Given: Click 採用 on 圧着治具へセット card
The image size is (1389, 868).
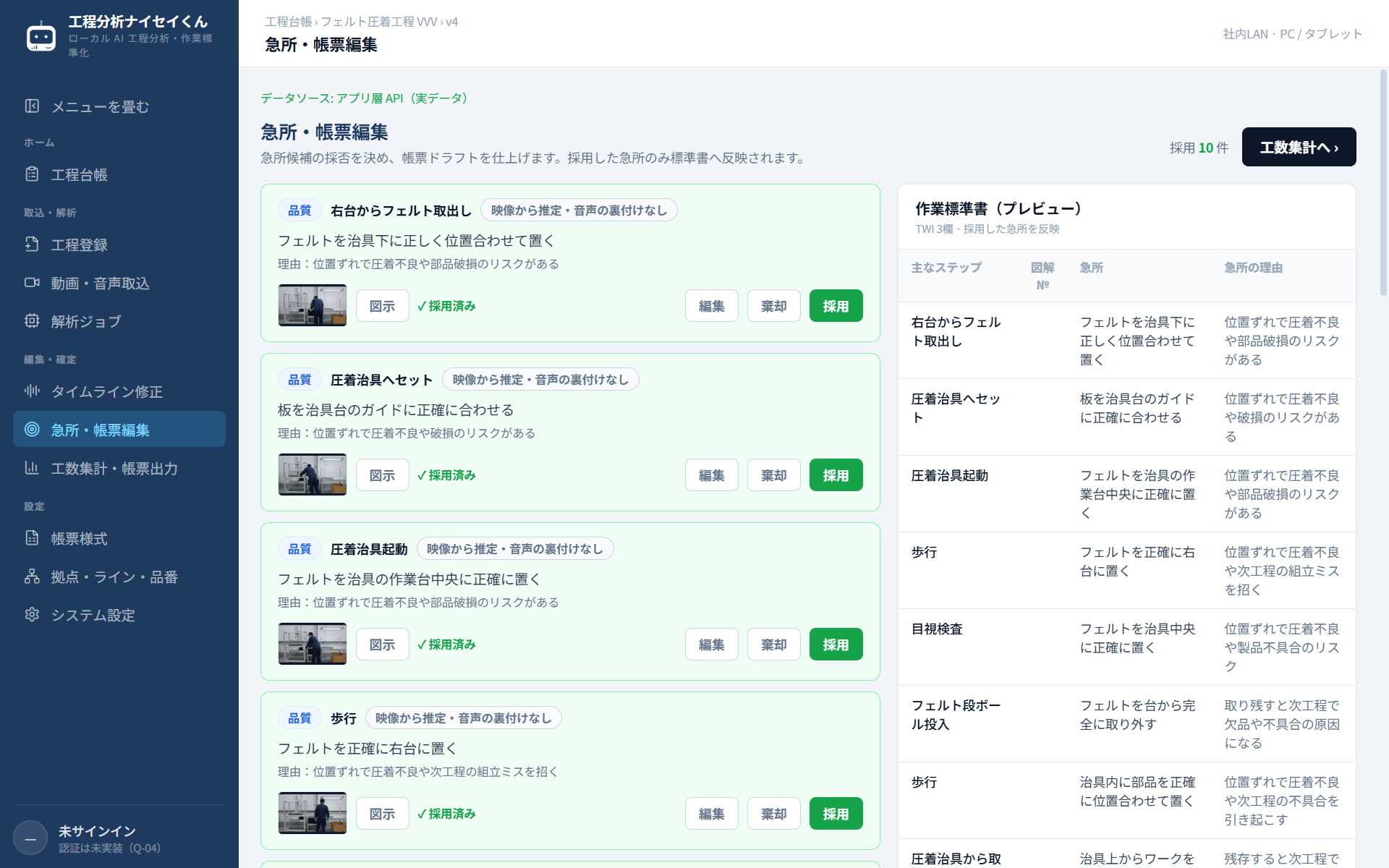Looking at the screenshot, I should (x=836, y=475).
